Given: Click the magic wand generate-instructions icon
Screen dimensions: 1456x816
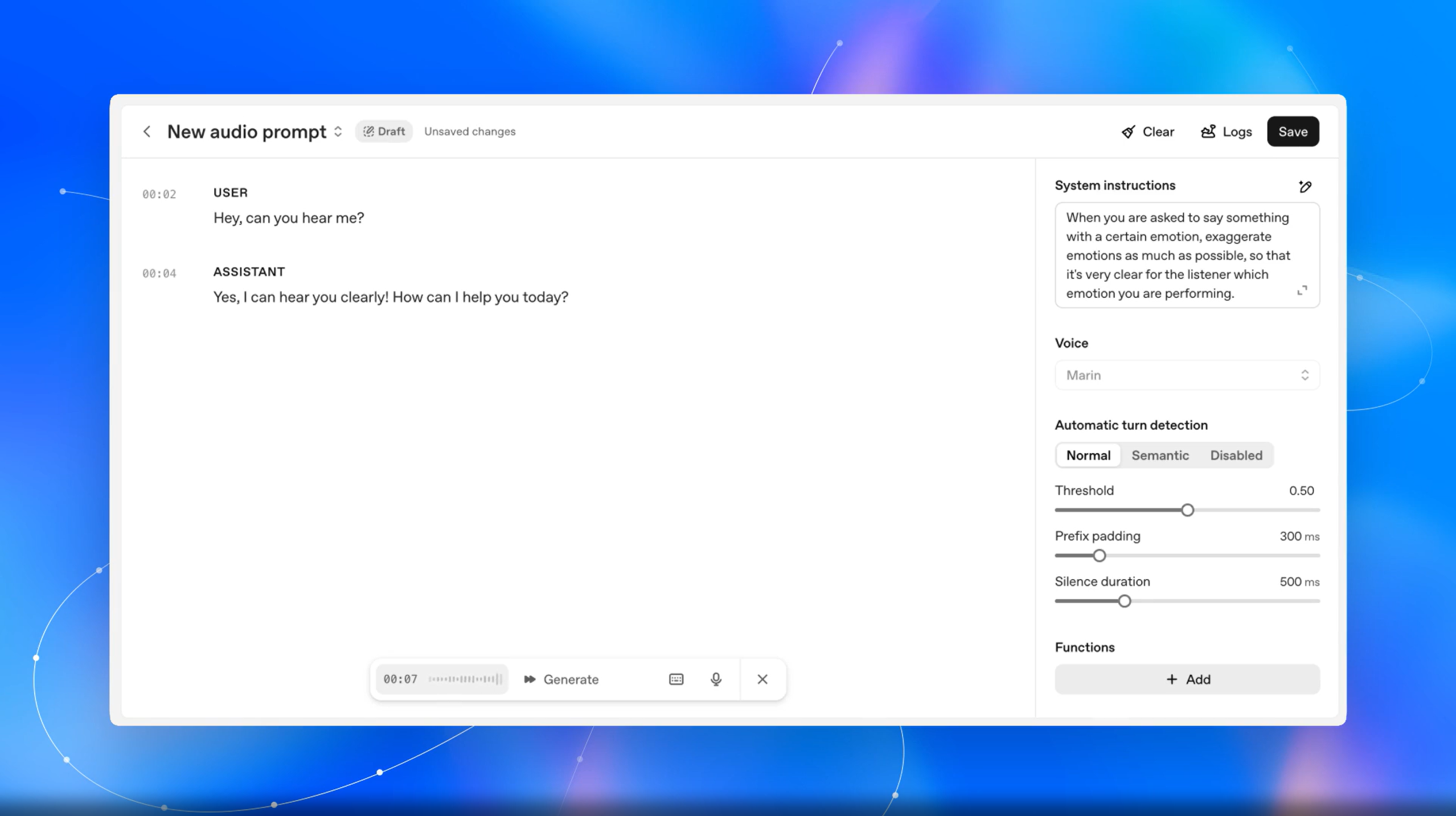Looking at the screenshot, I should coord(1305,186).
